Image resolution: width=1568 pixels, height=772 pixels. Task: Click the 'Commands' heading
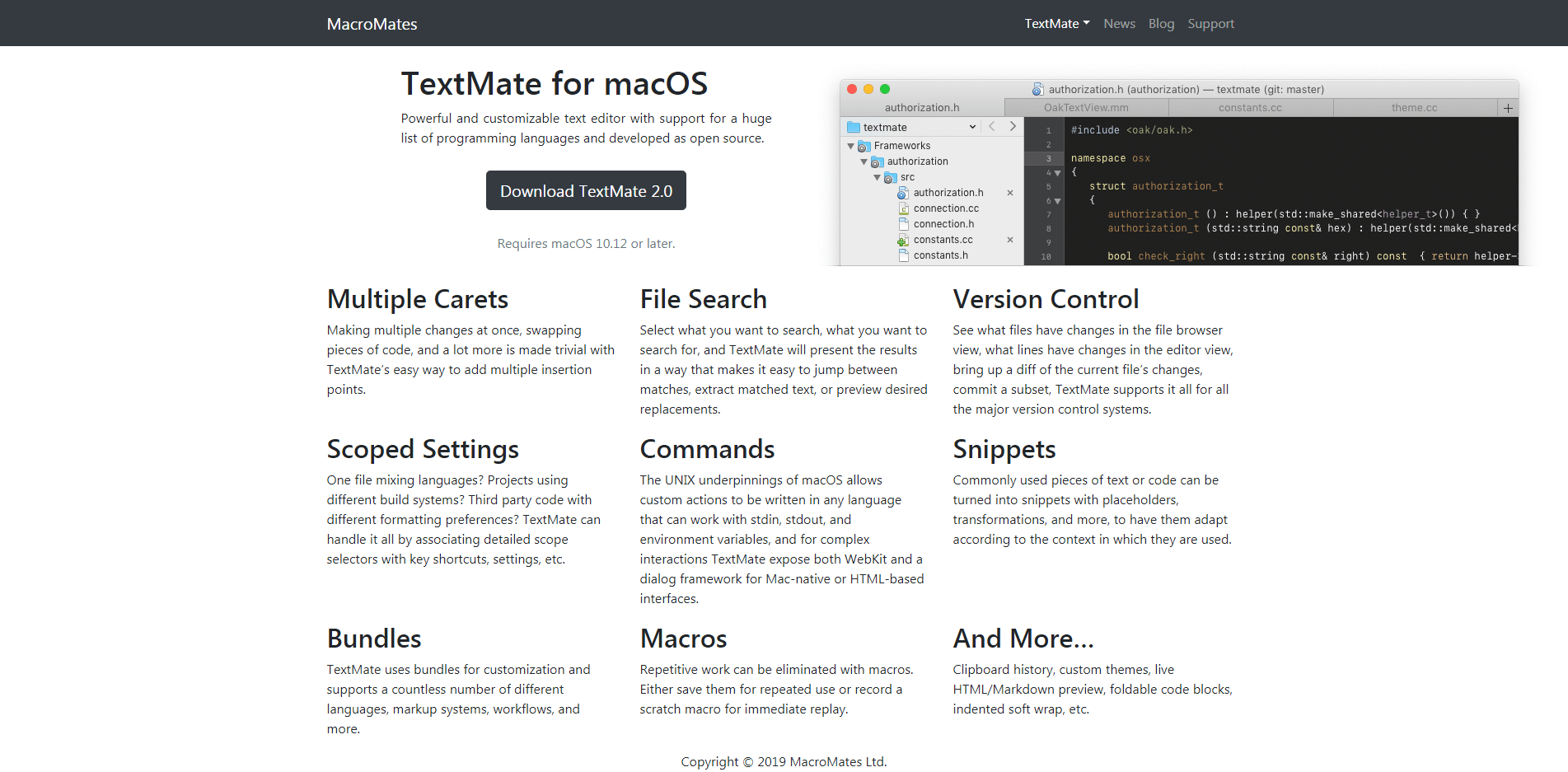click(707, 449)
